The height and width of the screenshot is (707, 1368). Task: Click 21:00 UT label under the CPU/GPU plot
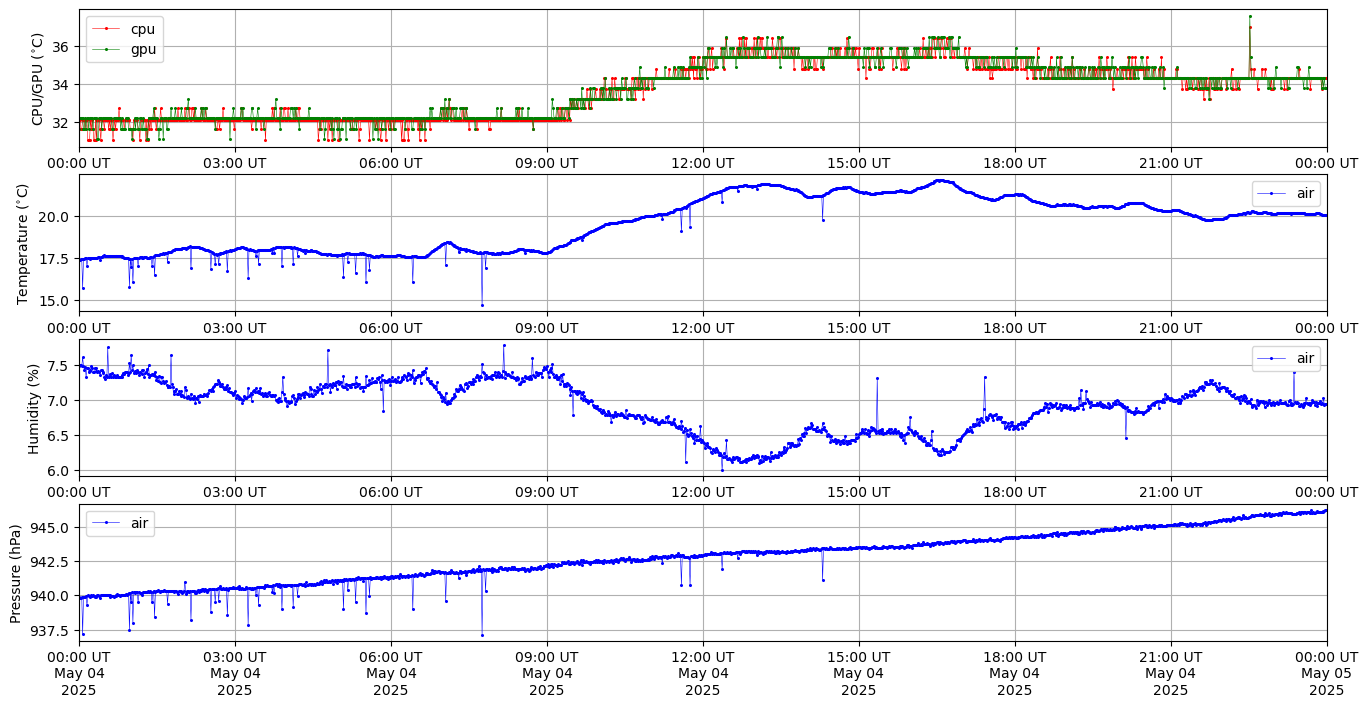click(x=1171, y=163)
